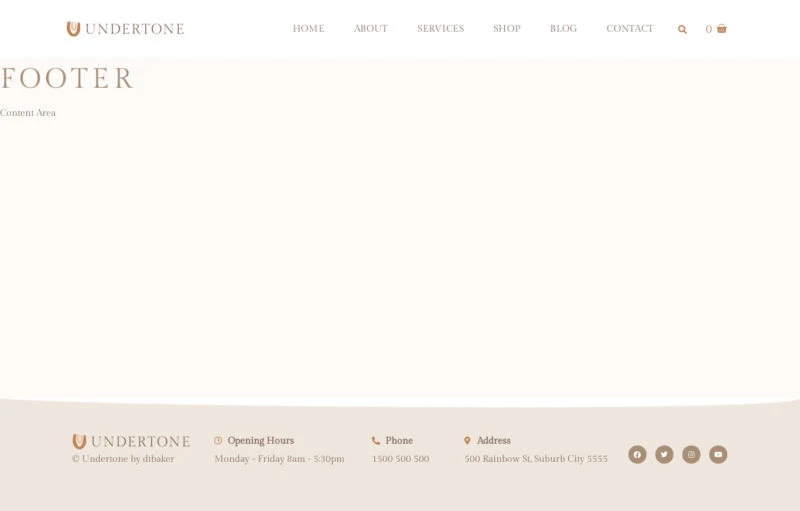Click the clock icon beside Opening Hours

pyautogui.click(x=218, y=440)
